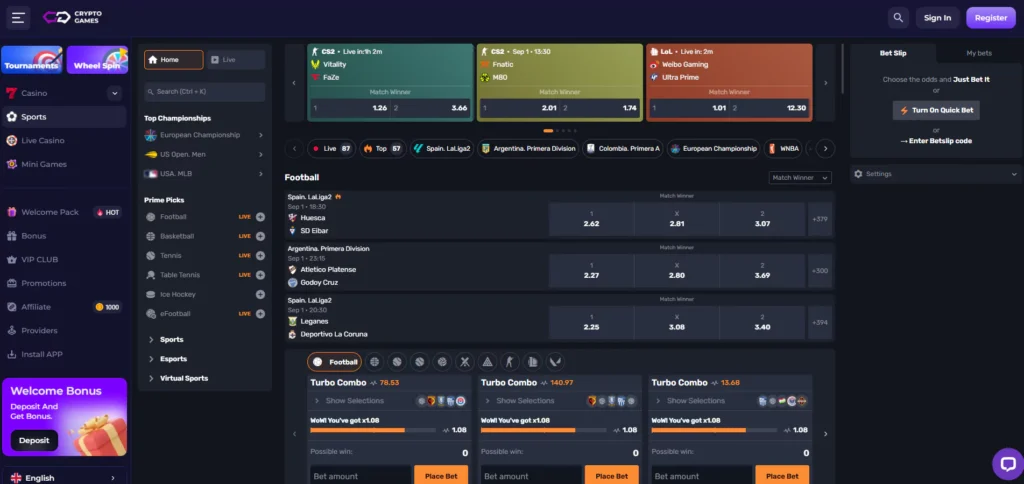The image size is (1024, 484).
Task: Click the plus icon beside Basketball
Action: [x=260, y=236]
